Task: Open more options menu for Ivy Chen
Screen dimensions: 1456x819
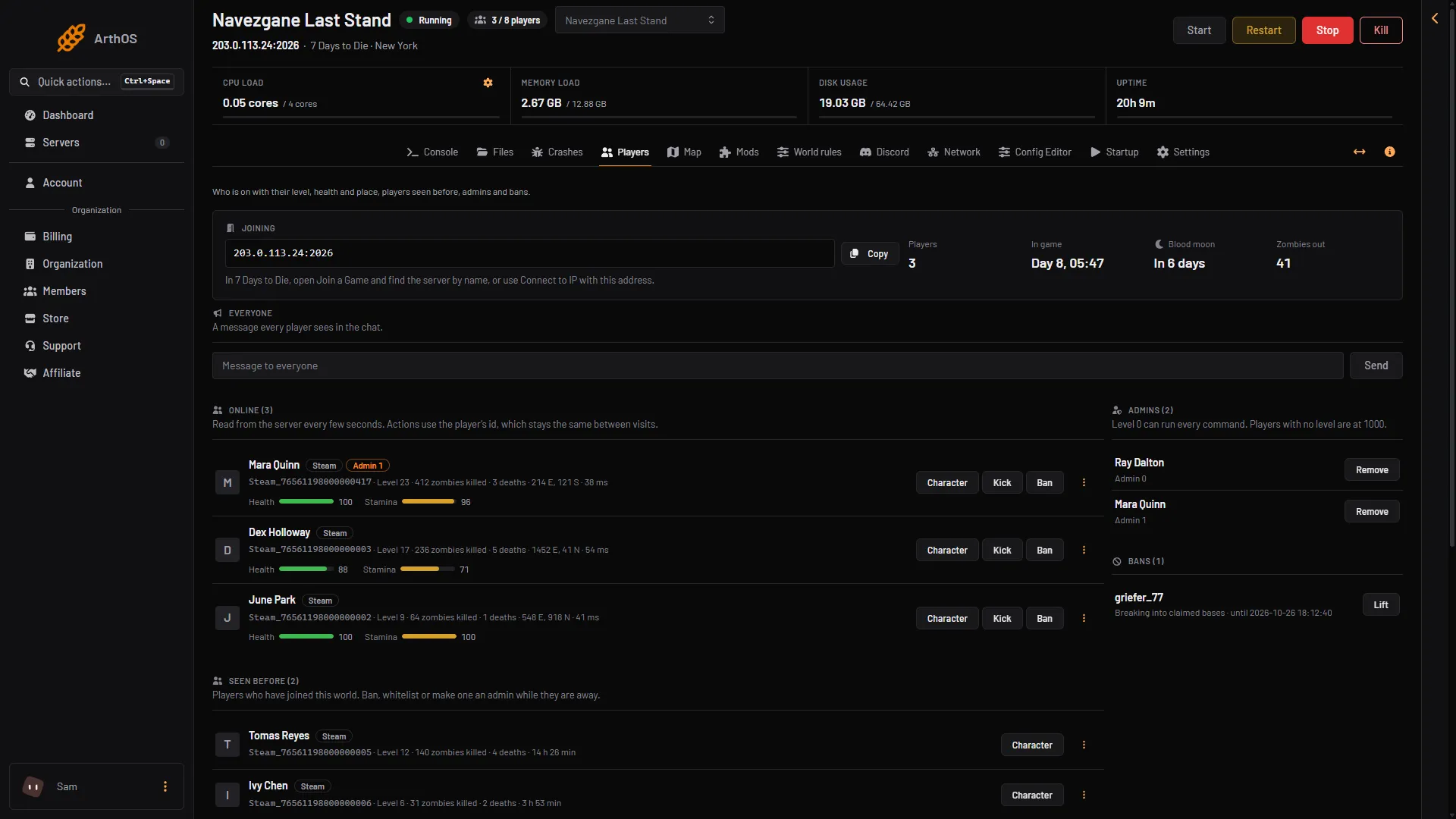Action: point(1084,795)
